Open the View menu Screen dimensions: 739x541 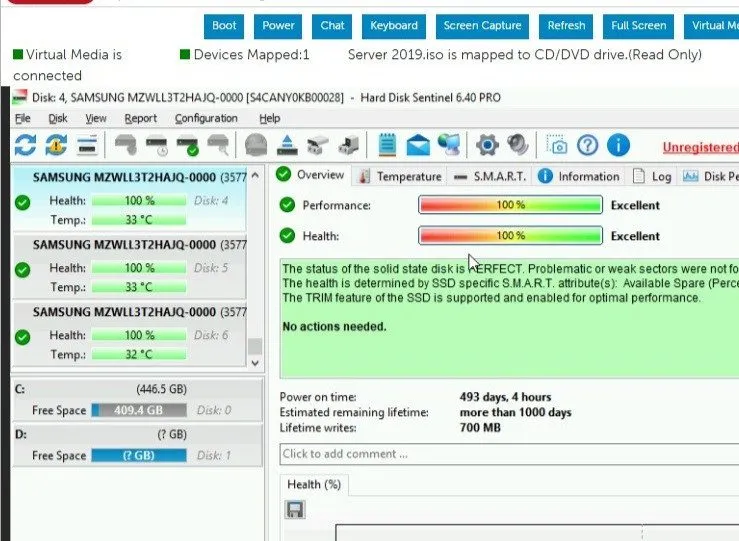96,118
